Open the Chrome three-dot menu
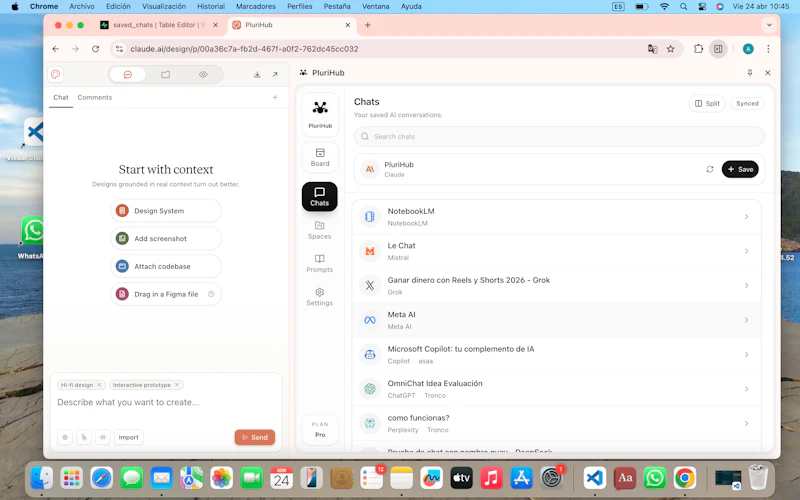 pos(768,49)
